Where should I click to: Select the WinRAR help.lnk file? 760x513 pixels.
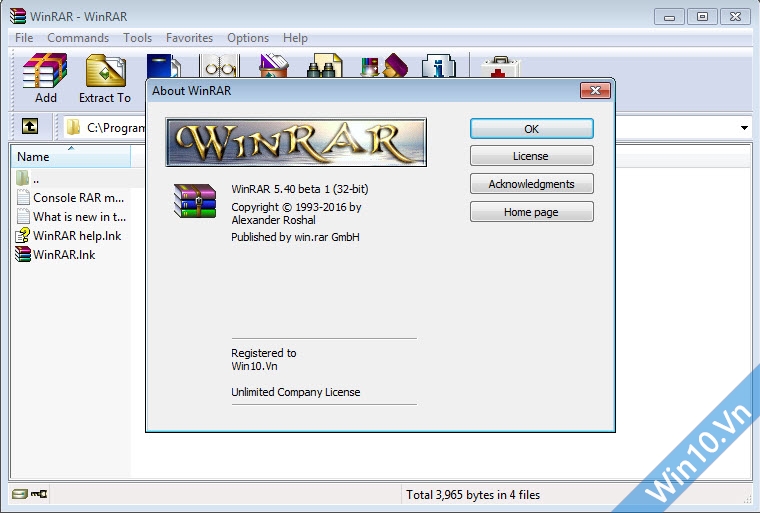pos(77,236)
